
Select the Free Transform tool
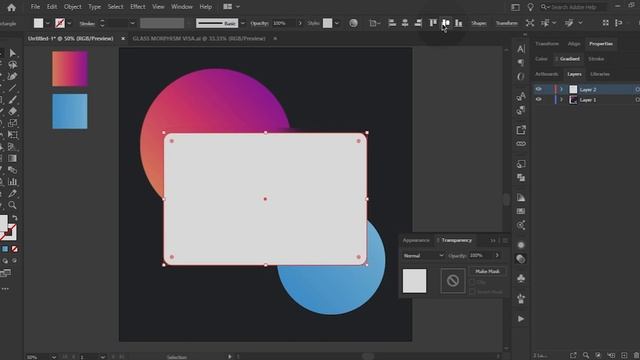pos(13,135)
